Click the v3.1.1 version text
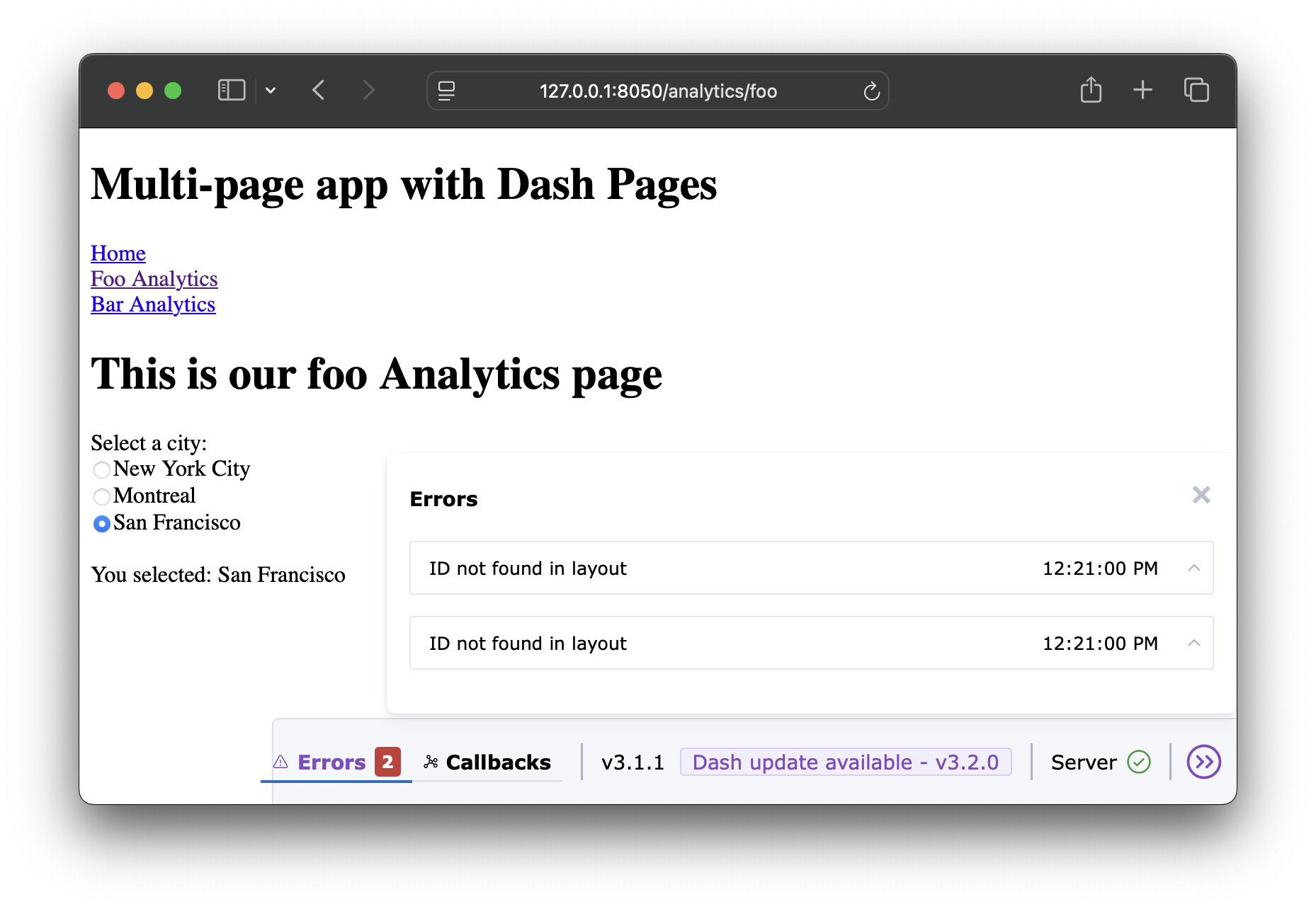The height and width of the screenshot is (909, 1316). 633,762
